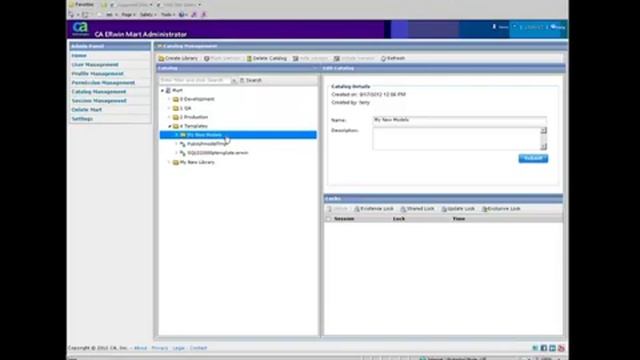Open the browser Tools menu
The width and height of the screenshot is (640, 360).
click(x=167, y=15)
